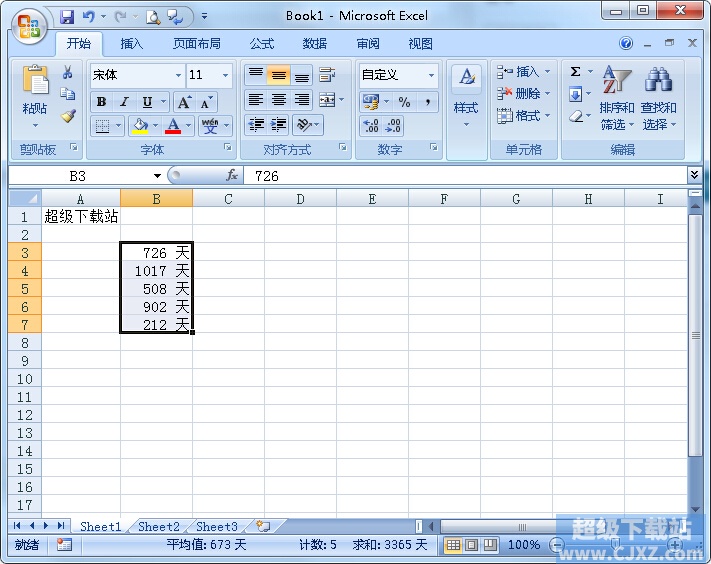Switch to the 公式 ribbon tab
Image resolution: width=711 pixels, height=564 pixels.
(262, 44)
